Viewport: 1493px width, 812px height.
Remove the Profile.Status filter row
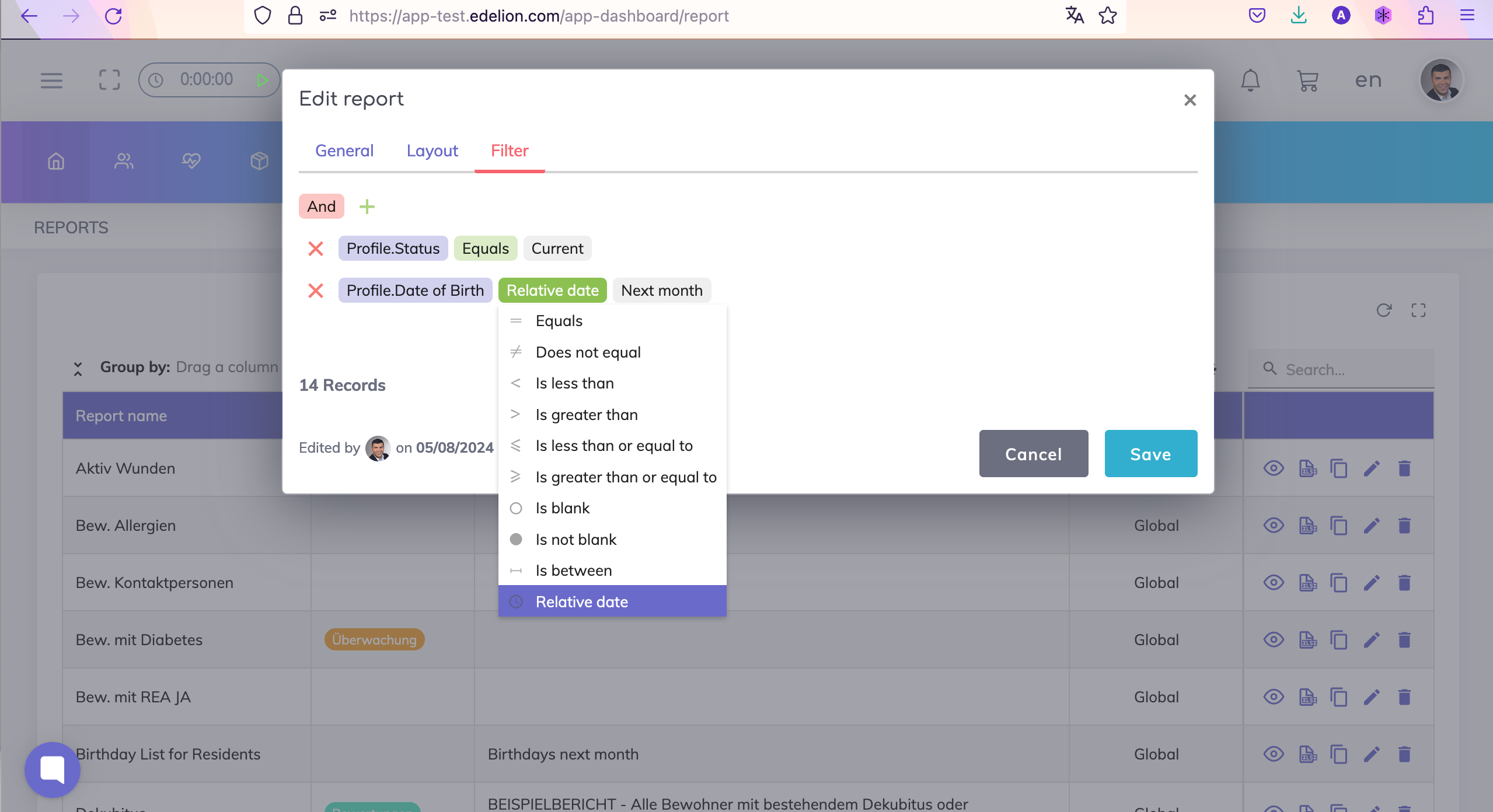(316, 249)
